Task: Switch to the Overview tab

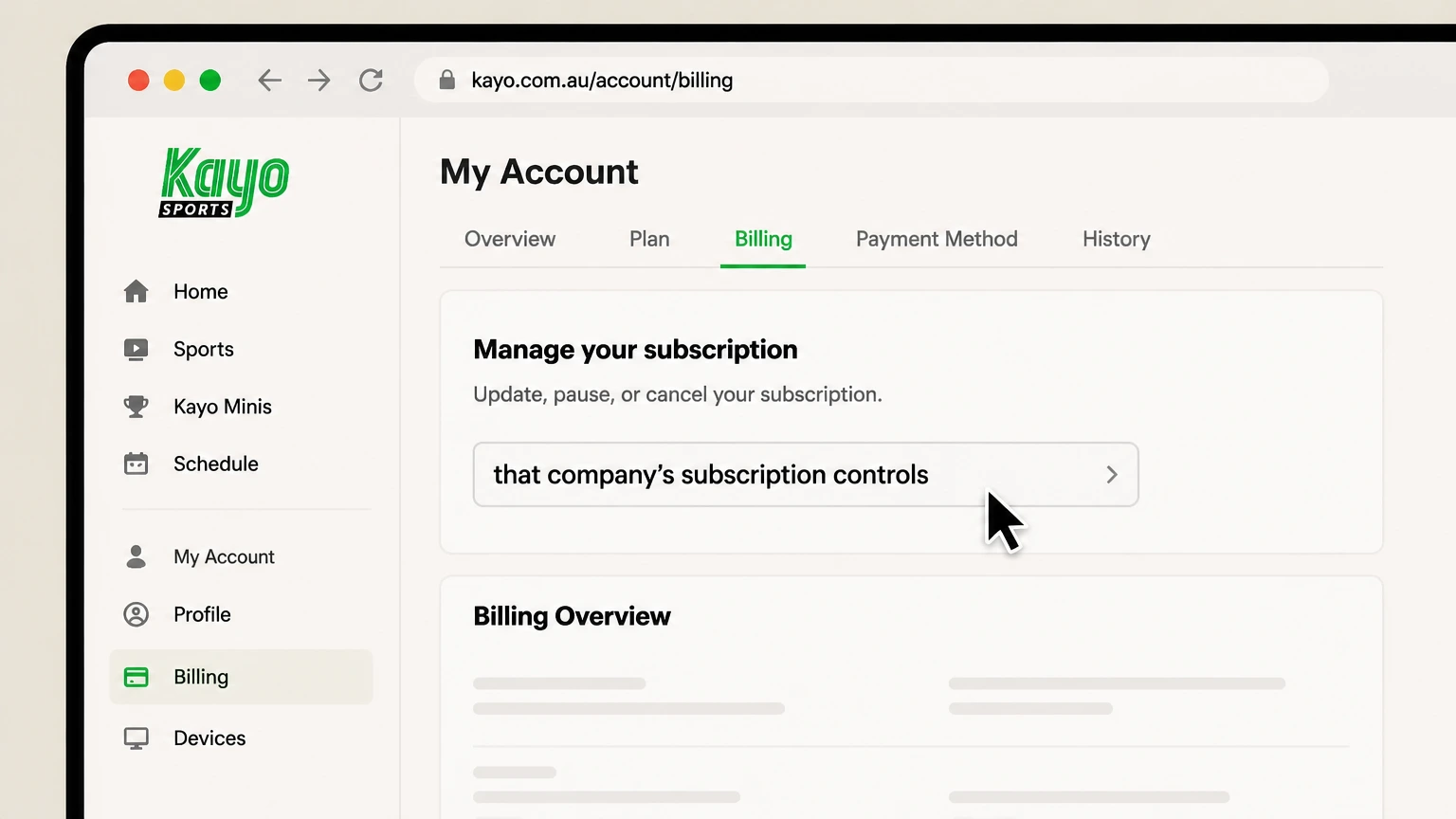Action: 510,239
